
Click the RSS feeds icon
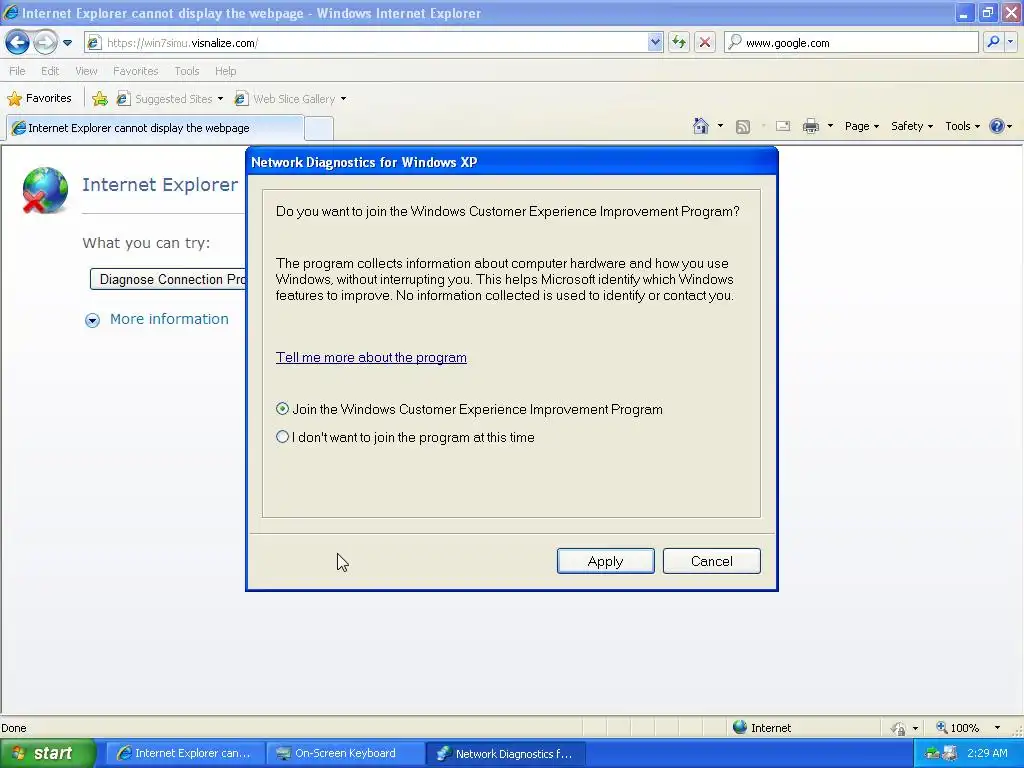point(743,127)
